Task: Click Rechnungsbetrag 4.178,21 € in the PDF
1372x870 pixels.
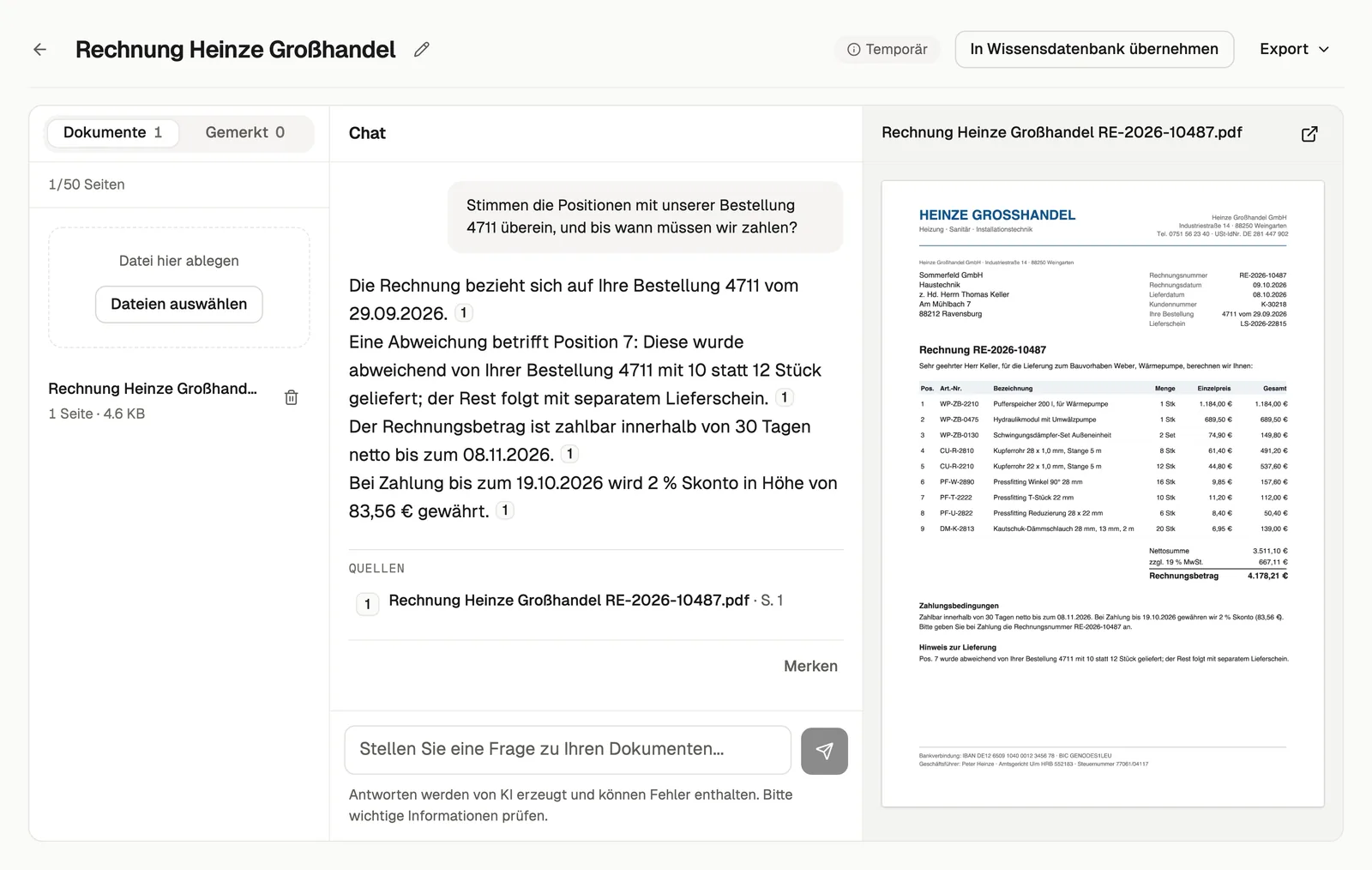Action: pyautogui.click(x=1218, y=576)
